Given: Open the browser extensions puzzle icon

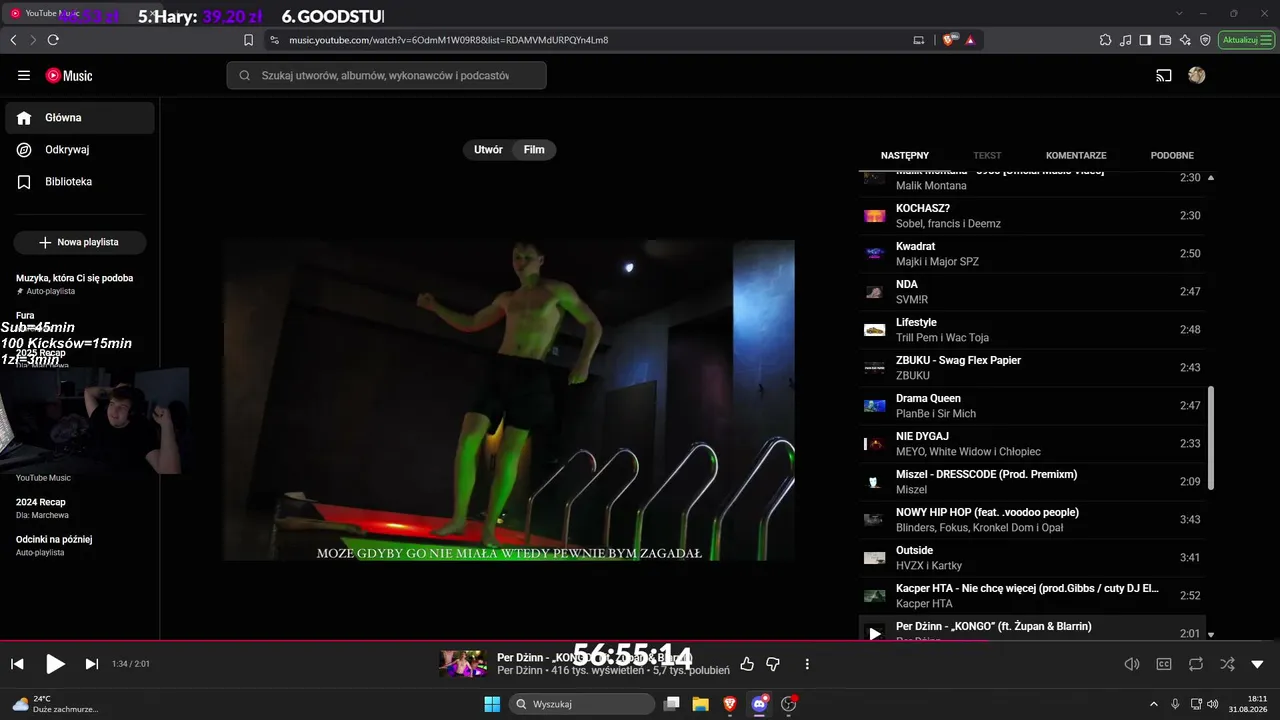Looking at the screenshot, I should point(1105,40).
